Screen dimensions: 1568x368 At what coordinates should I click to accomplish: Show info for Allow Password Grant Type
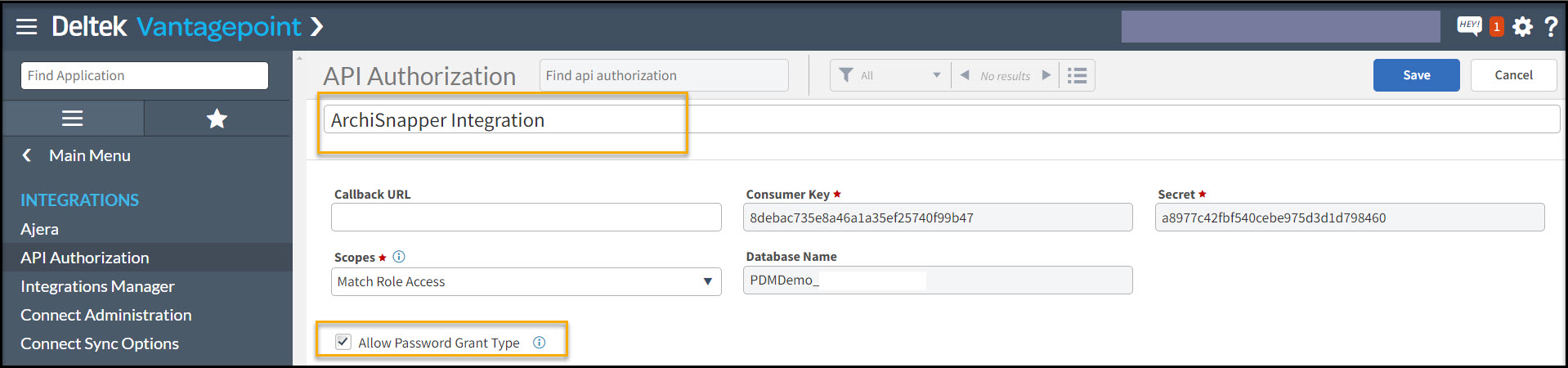539,343
